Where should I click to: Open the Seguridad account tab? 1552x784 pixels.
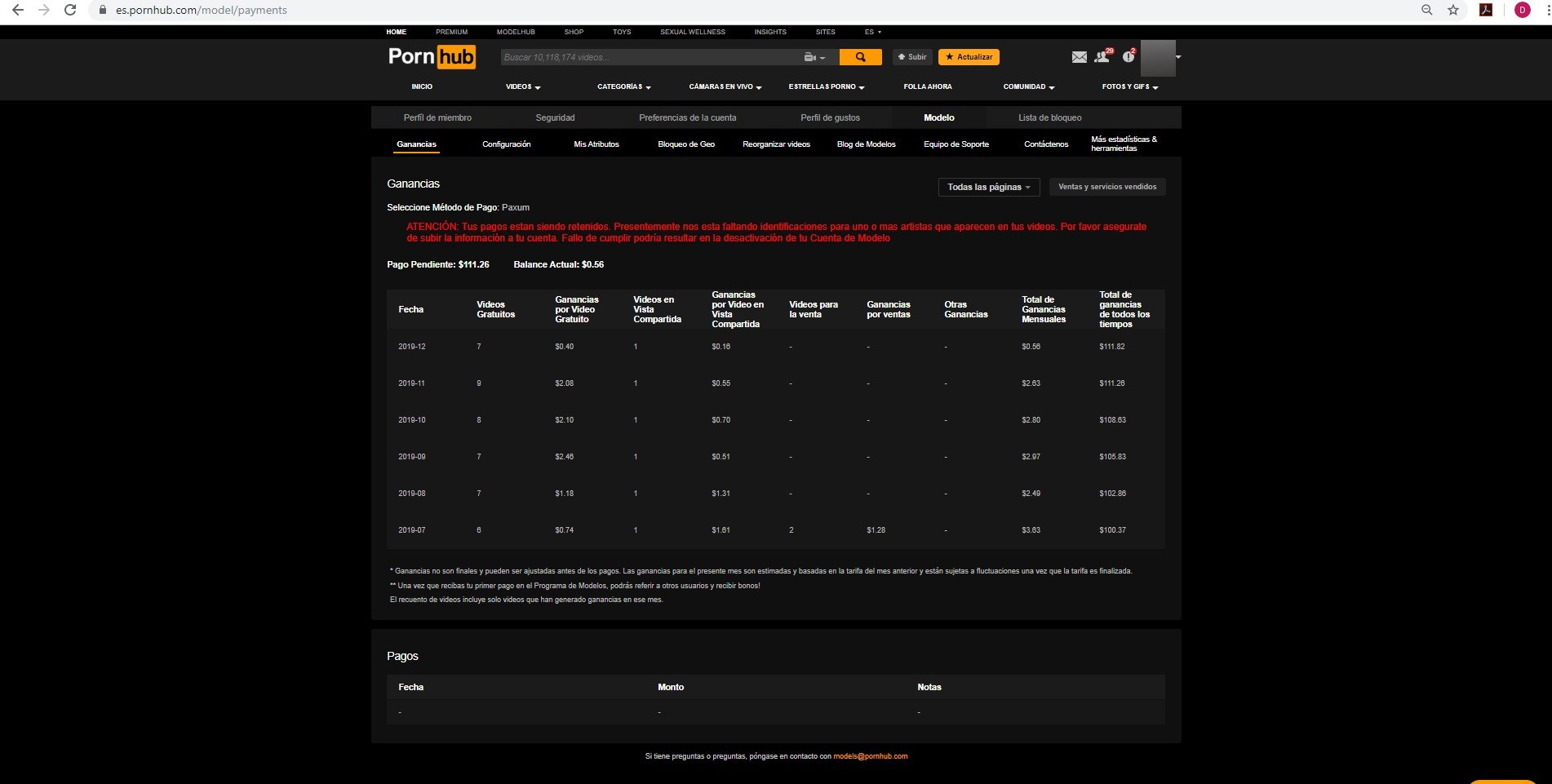[555, 117]
